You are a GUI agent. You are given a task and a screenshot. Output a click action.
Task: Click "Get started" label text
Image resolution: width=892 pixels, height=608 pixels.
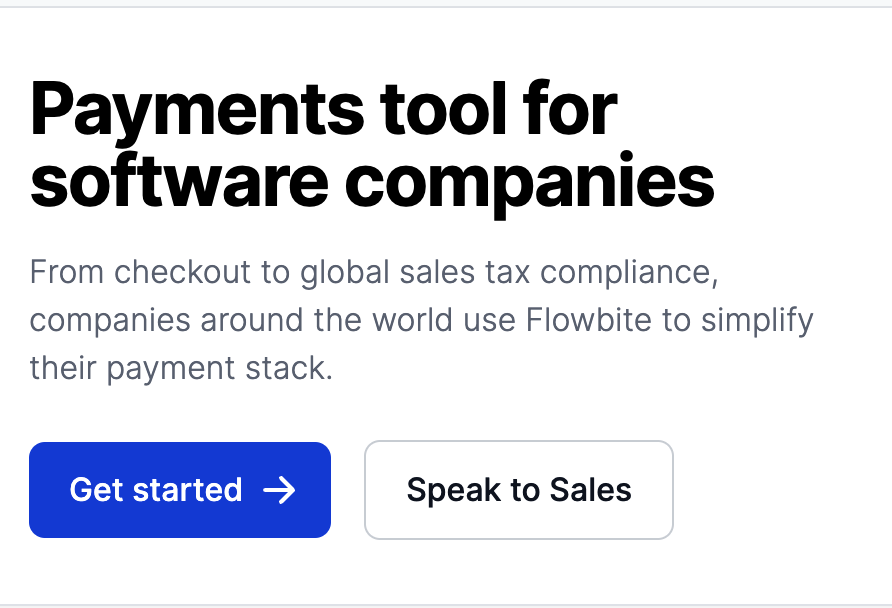(x=156, y=490)
